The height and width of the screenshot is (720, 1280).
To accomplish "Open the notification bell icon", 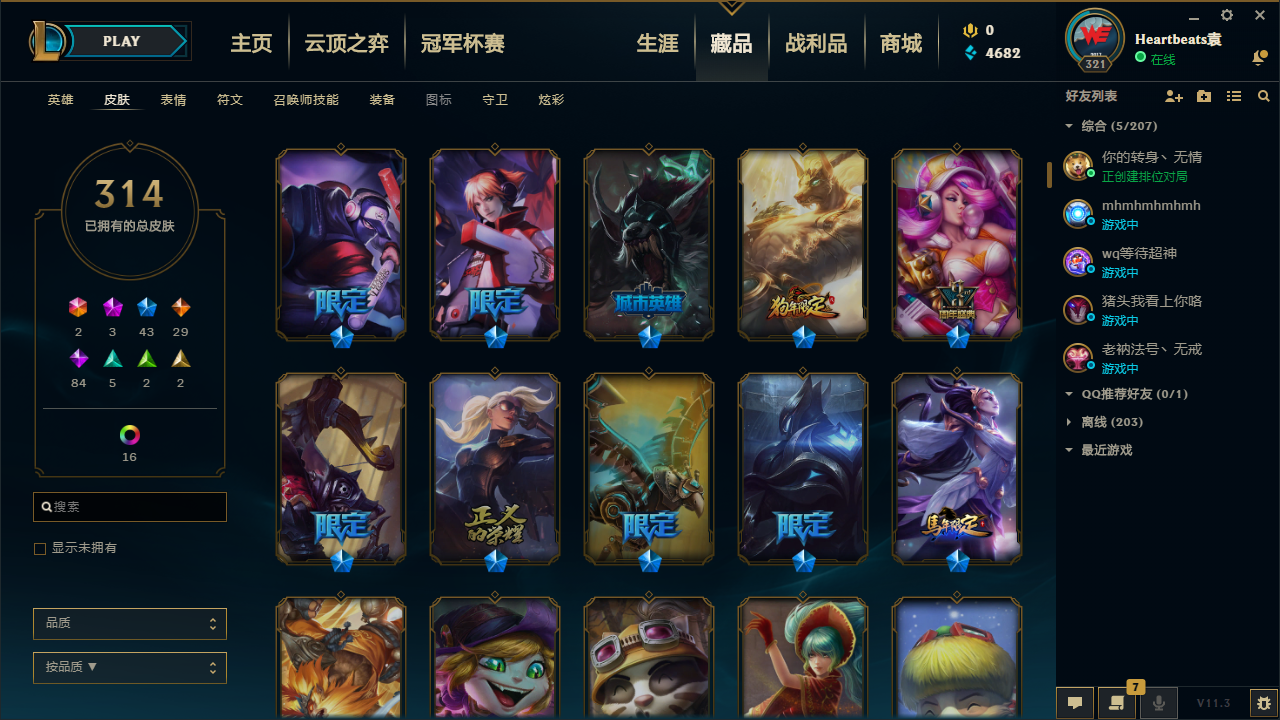I will [1259, 59].
